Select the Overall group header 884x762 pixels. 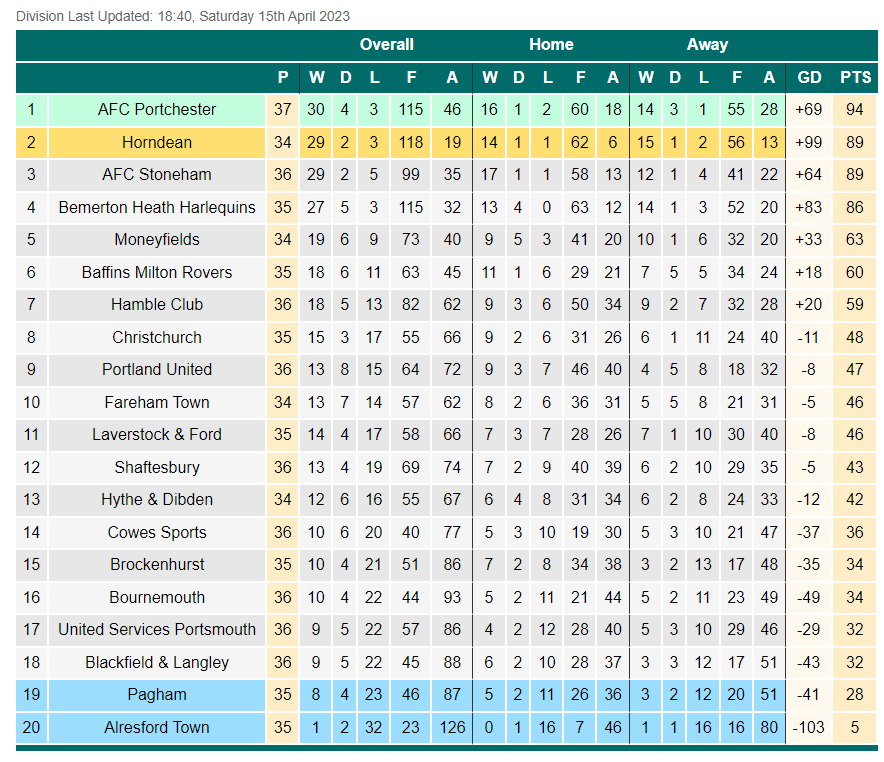coord(387,45)
